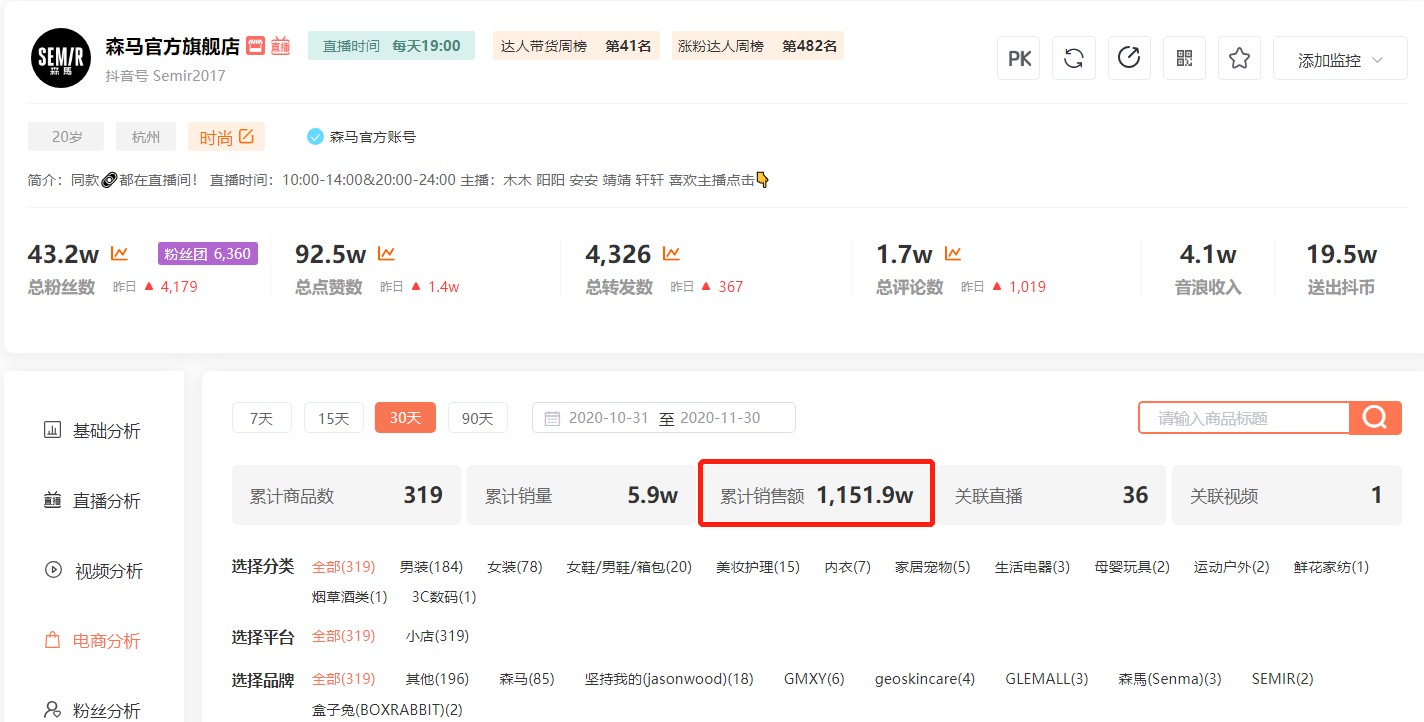Click the 关联视频 1 stat card
The height and width of the screenshot is (722, 1424).
1286,495
